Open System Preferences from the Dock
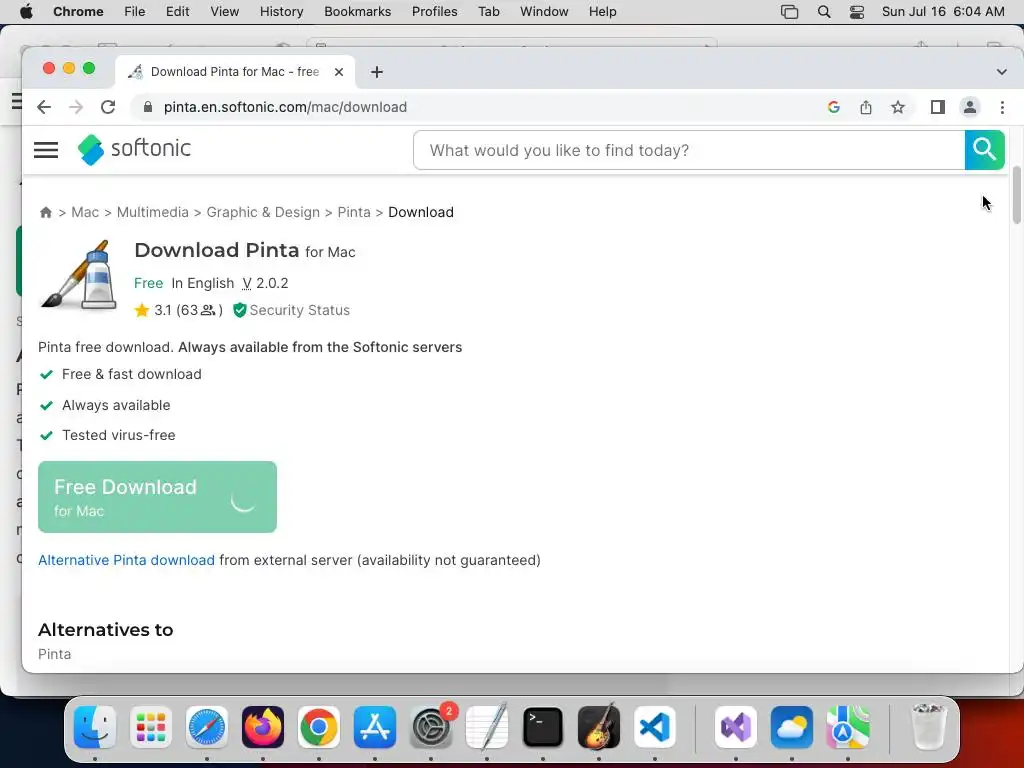1024x768 pixels. click(431, 727)
